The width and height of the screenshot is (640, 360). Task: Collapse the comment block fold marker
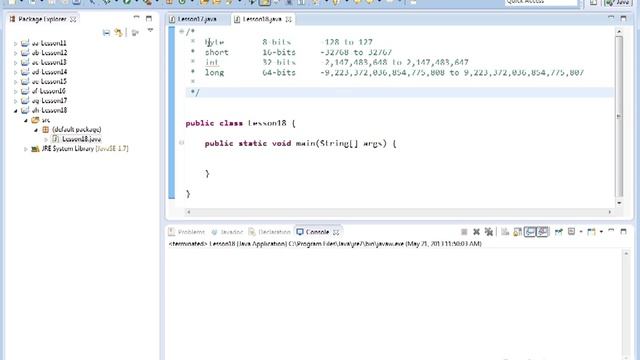[181, 31]
